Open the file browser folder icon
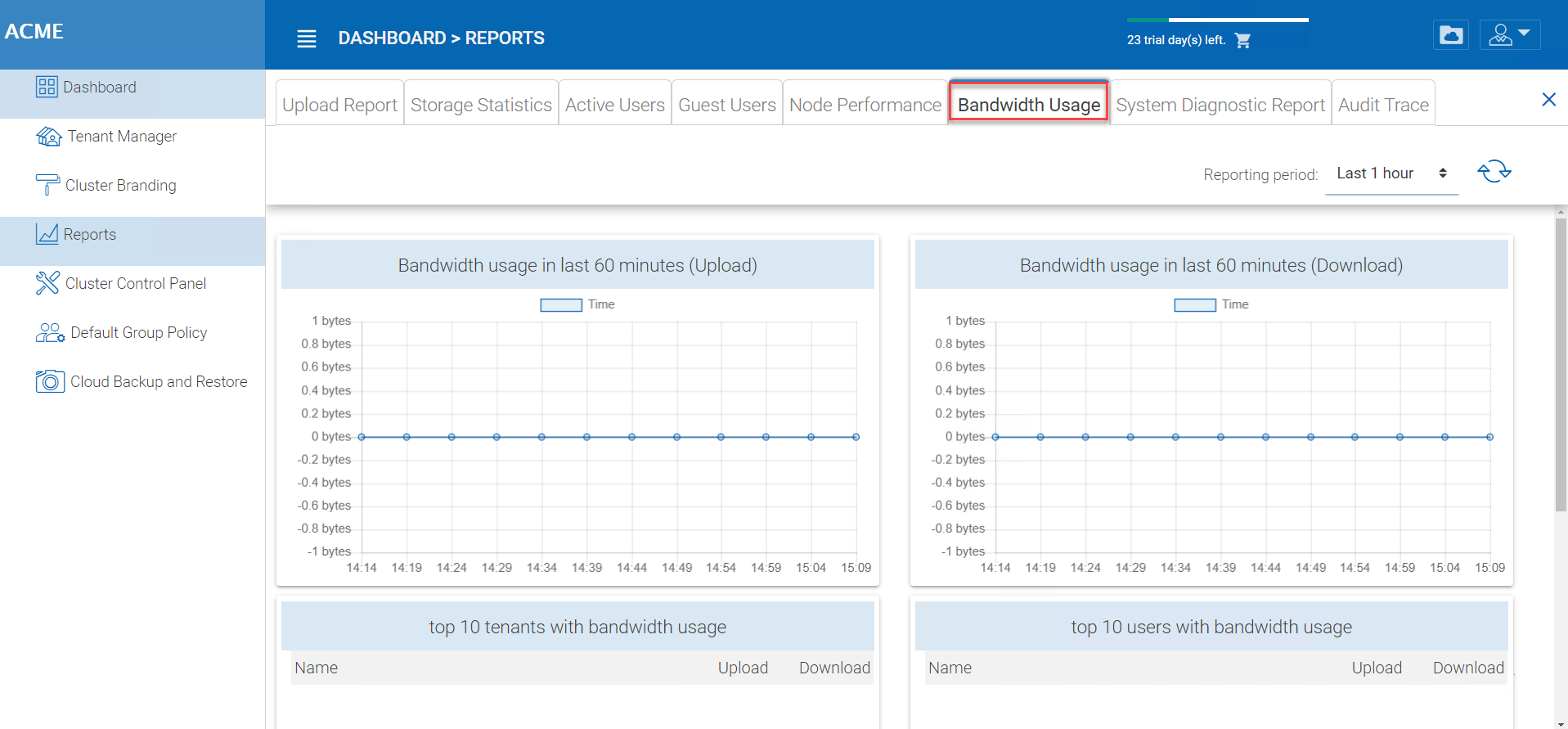Image resolution: width=1568 pixels, height=729 pixels. click(1451, 35)
